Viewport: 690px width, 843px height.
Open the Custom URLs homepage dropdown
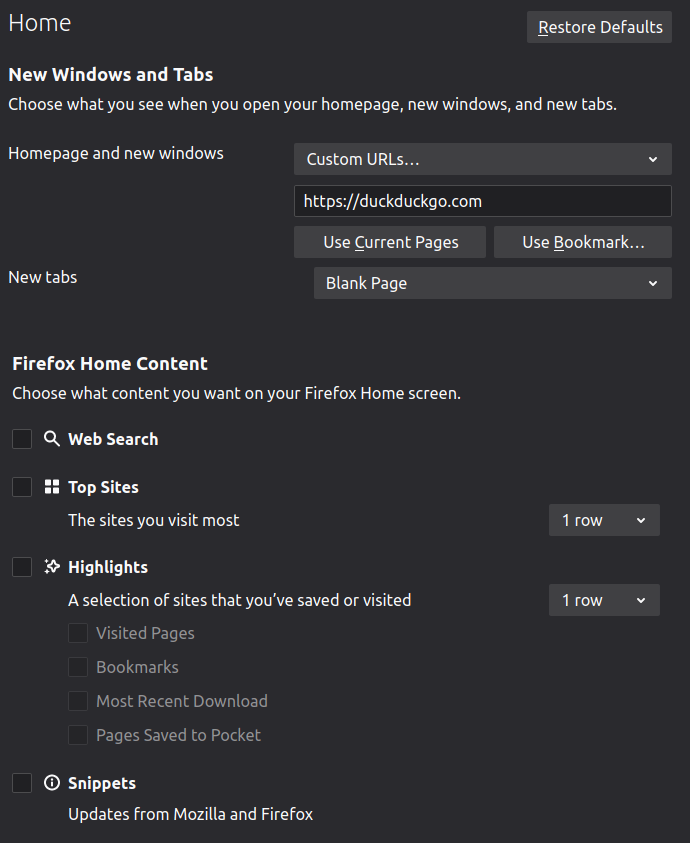tap(482, 159)
